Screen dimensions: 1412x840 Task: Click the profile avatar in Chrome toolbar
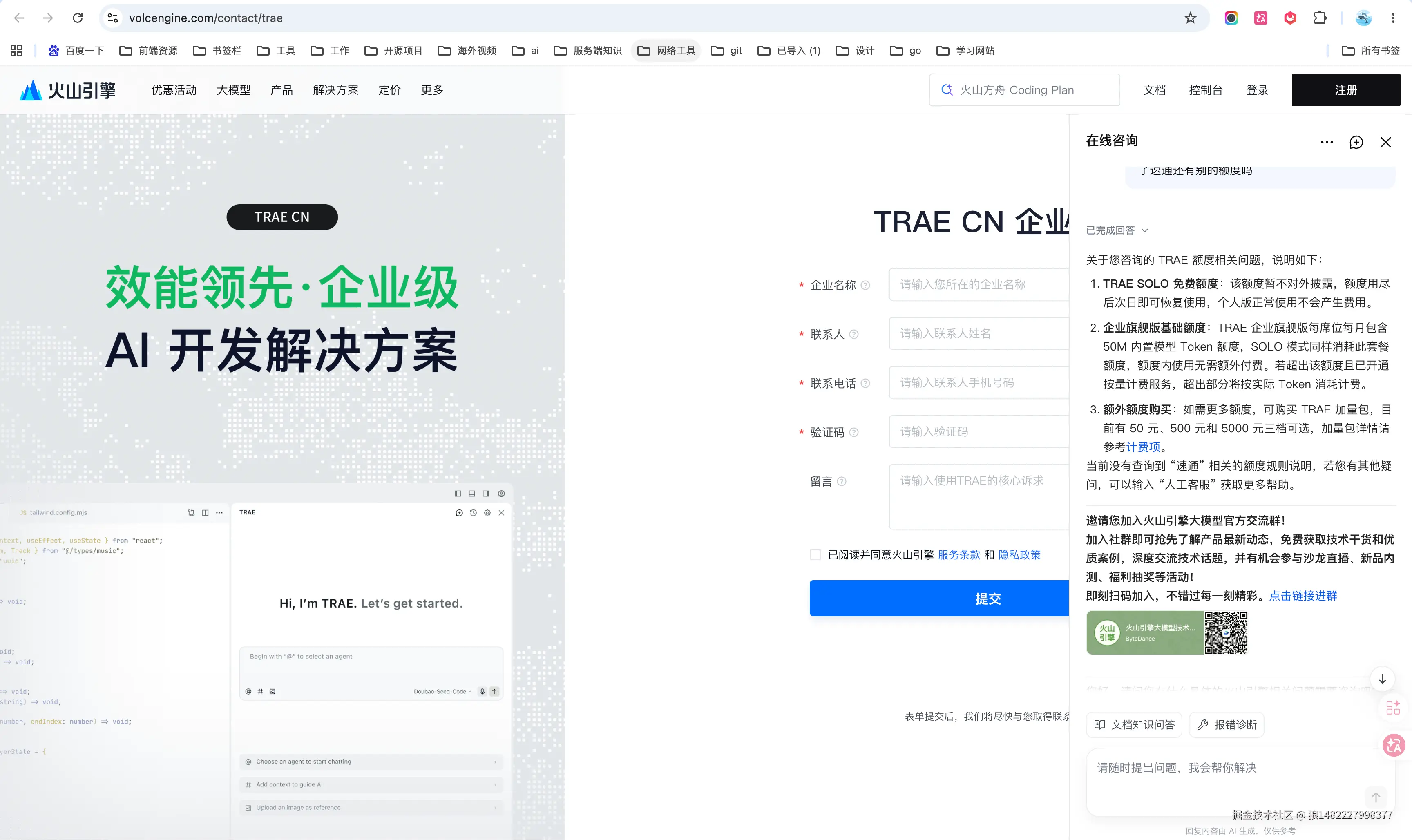(1363, 18)
